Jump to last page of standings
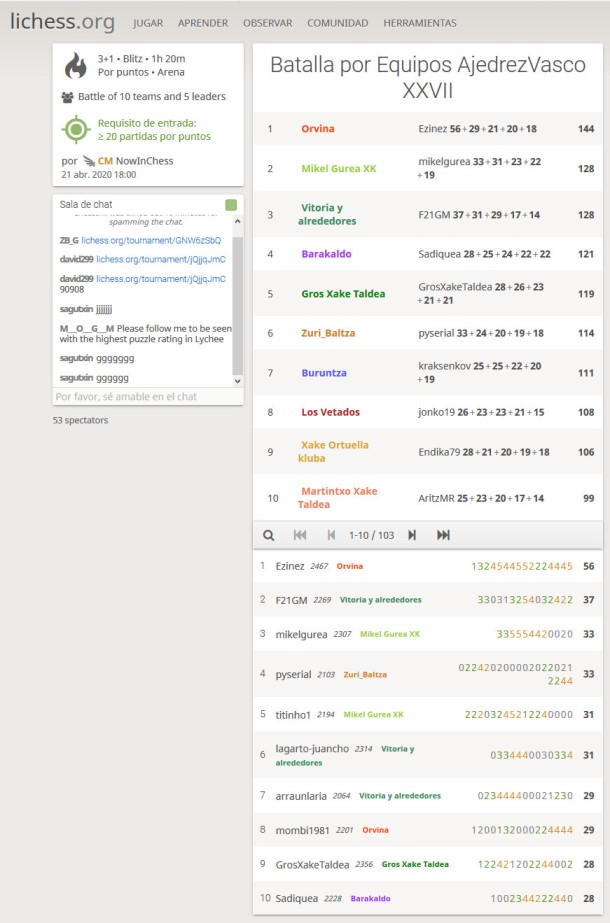The image size is (610, 923). 443,535
